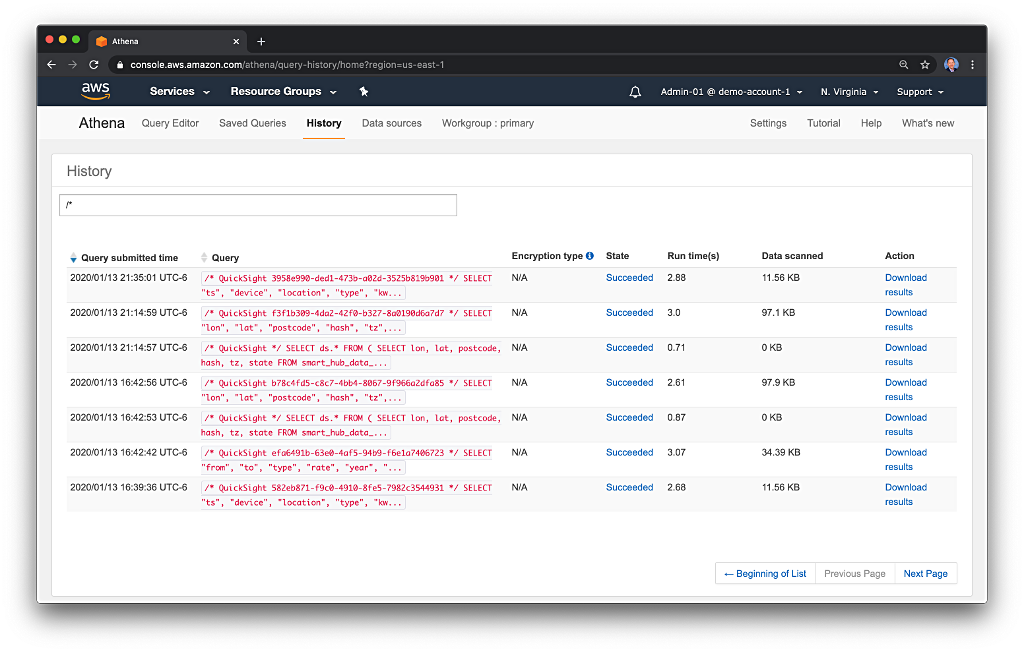Open query submitted at 16:42:42
The width and height of the screenshot is (1024, 652).
coord(347,460)
